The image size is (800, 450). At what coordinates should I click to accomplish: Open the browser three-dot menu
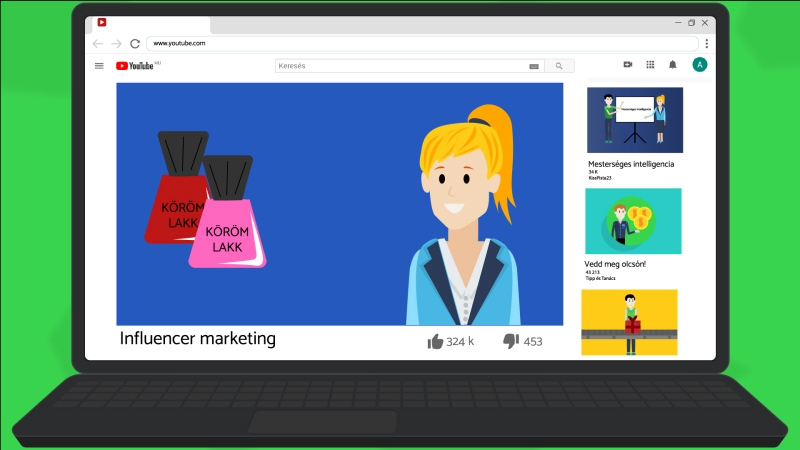pyautogui.click(x=706, y=44)
